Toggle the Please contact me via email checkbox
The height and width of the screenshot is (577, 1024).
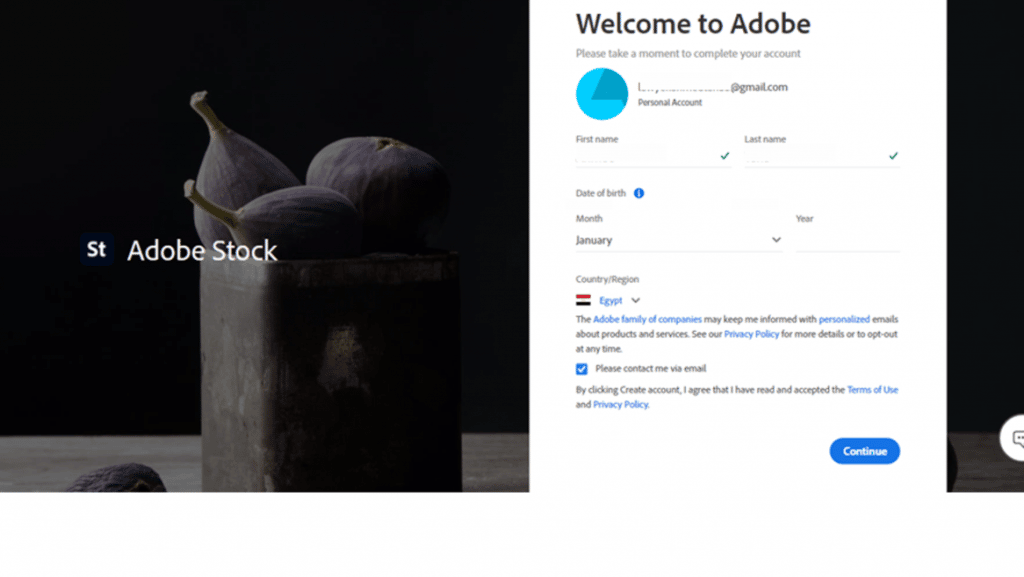pos(581,369)
